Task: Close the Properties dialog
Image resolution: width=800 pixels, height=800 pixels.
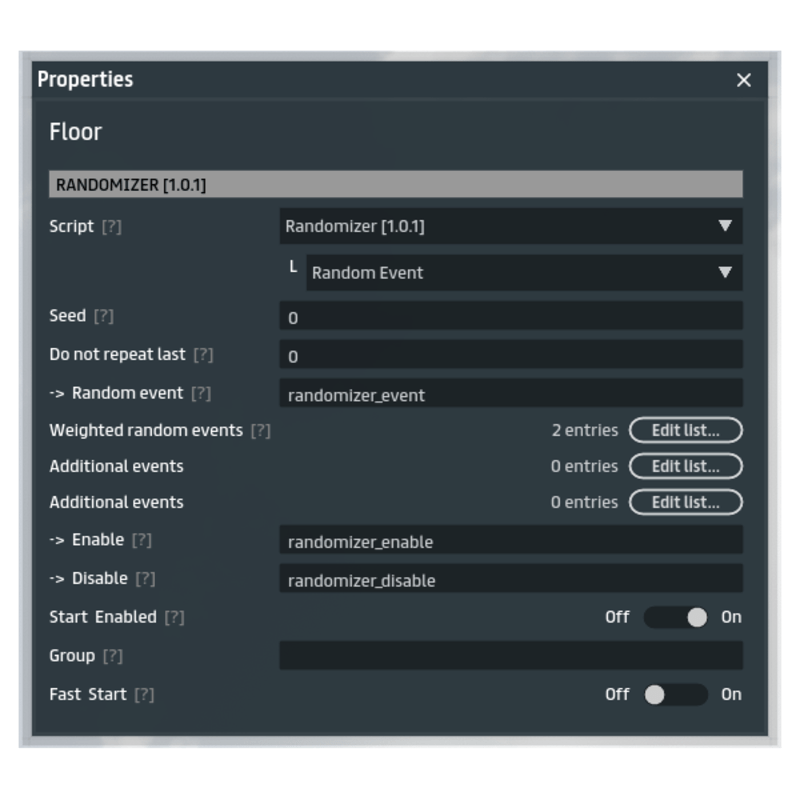Action: click(x=743, y=80)
